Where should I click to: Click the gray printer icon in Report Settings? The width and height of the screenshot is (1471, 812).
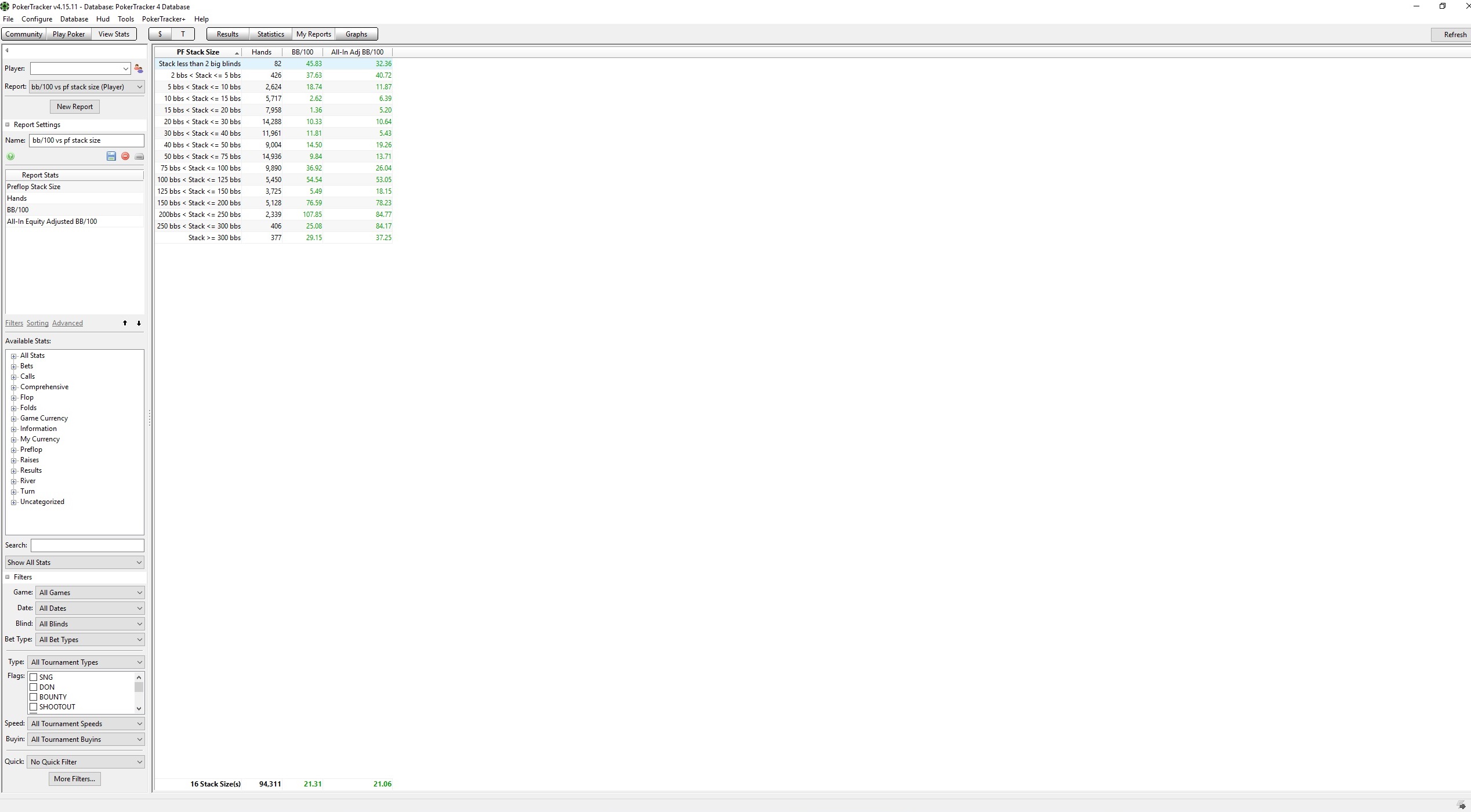(x=139, y=156)
